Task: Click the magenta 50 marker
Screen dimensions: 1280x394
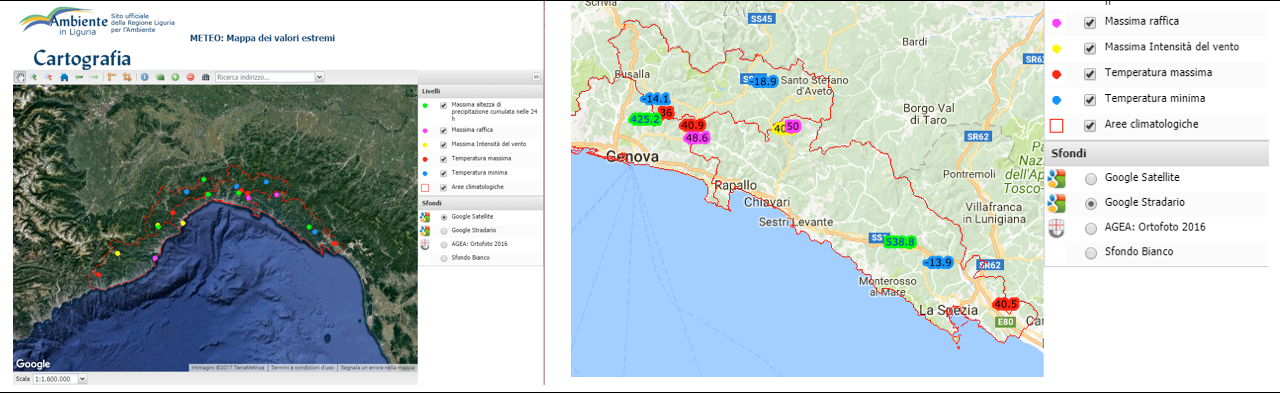Action: point(792,126)
